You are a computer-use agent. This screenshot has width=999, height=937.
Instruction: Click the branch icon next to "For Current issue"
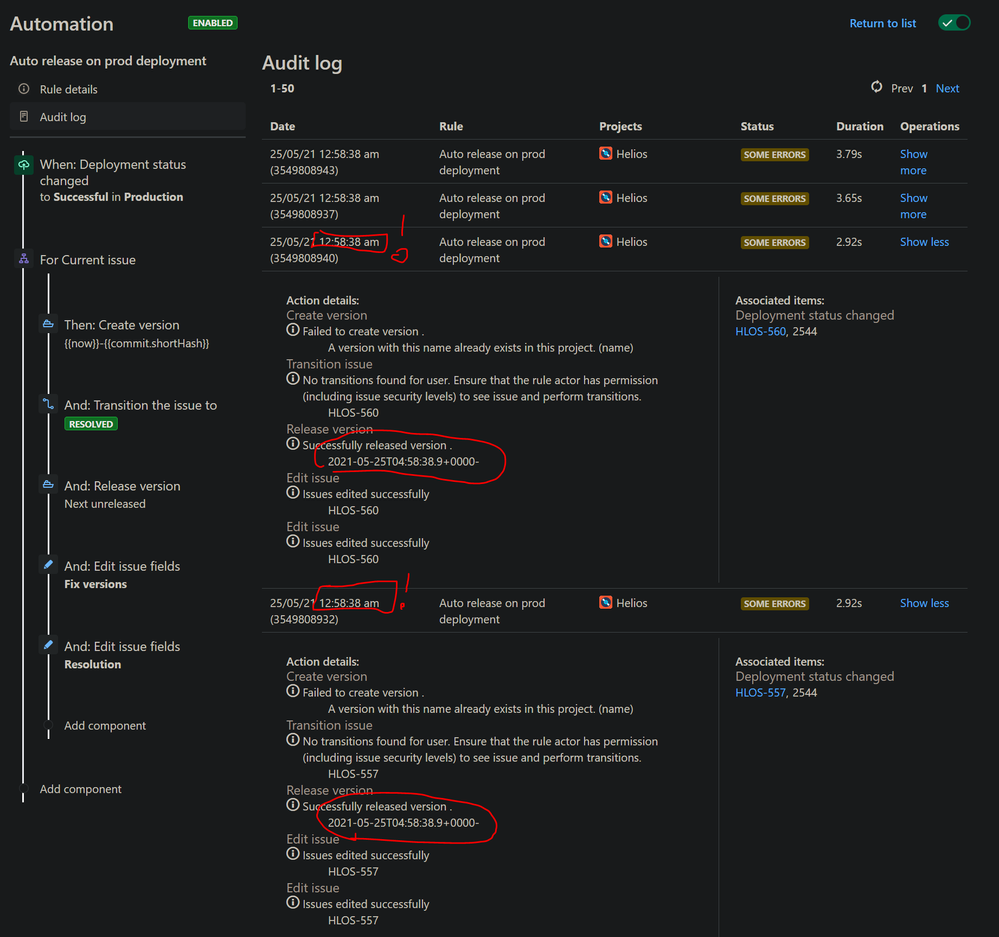click(x=23, y=259)
